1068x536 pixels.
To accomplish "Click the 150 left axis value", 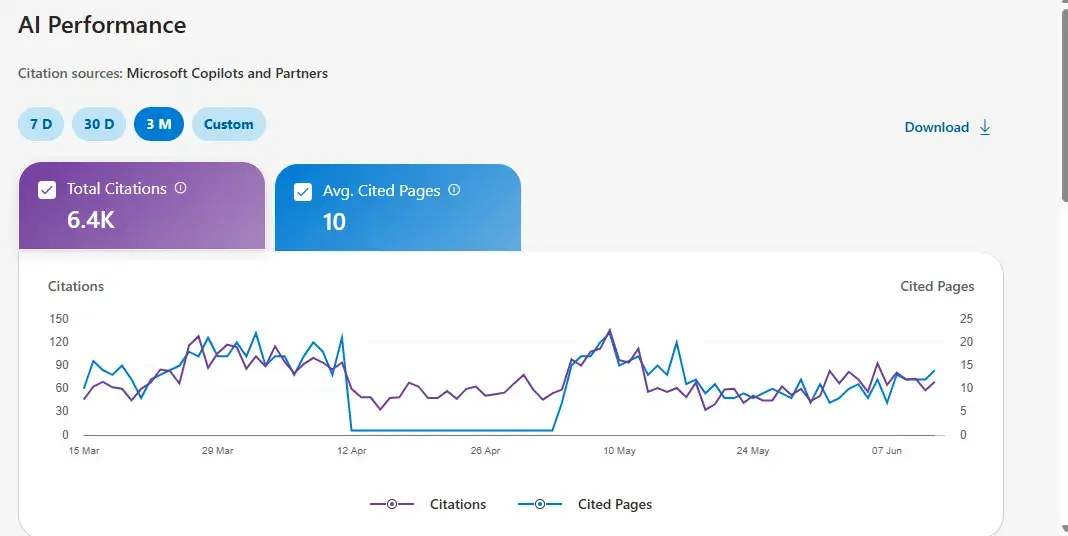I will pyautogui.click(x=59, y=319).
